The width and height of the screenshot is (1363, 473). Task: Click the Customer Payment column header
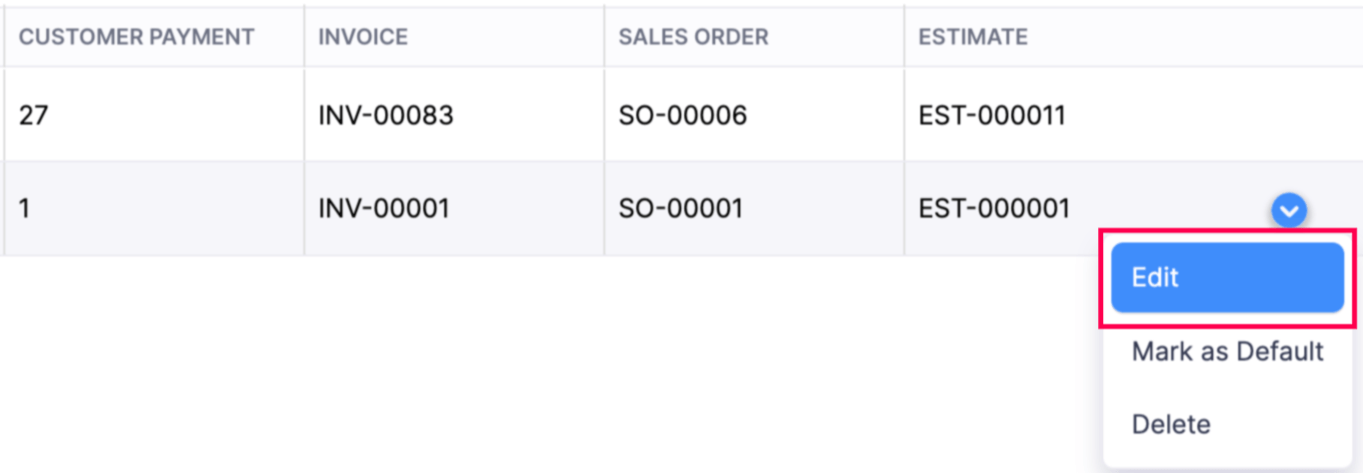pos(136,37)
